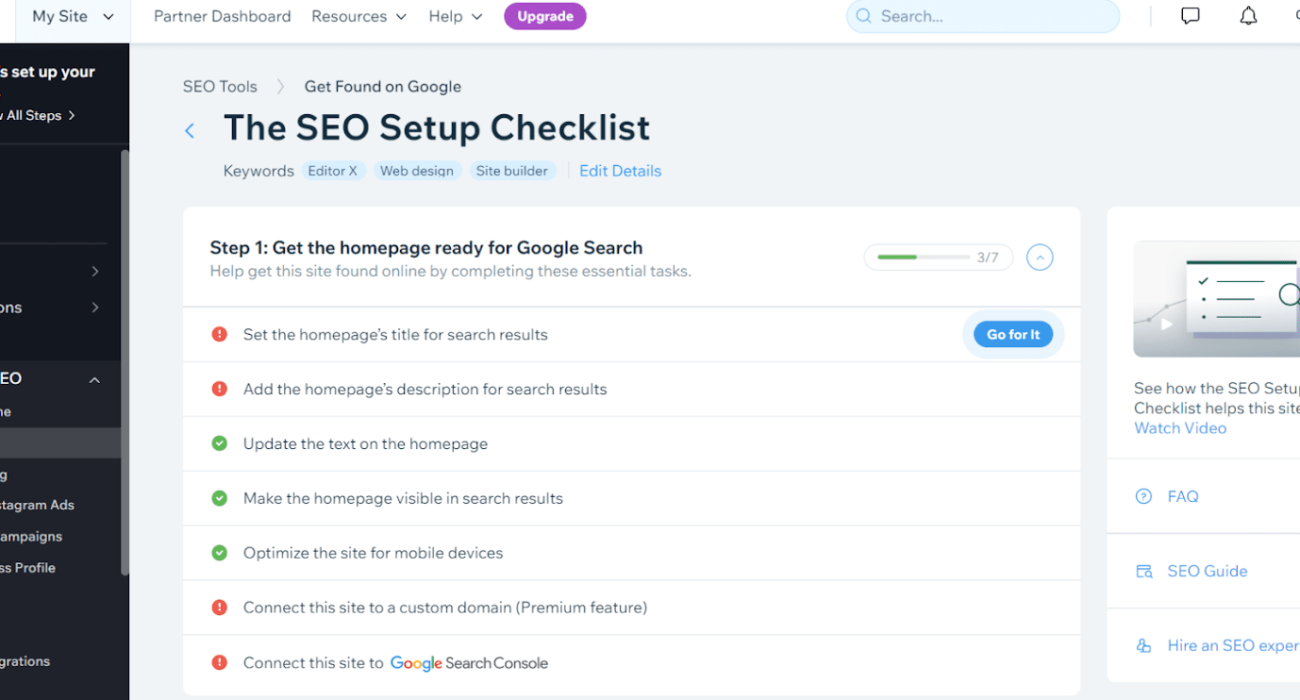Click Go for It button
This screenshot has height=700, width=1300.
pyautogui.click(x=1013, y=334)
